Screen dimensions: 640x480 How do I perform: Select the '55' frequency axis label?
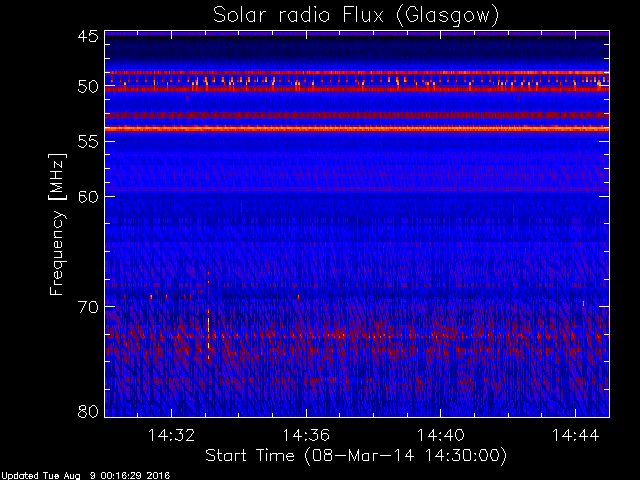89,142
